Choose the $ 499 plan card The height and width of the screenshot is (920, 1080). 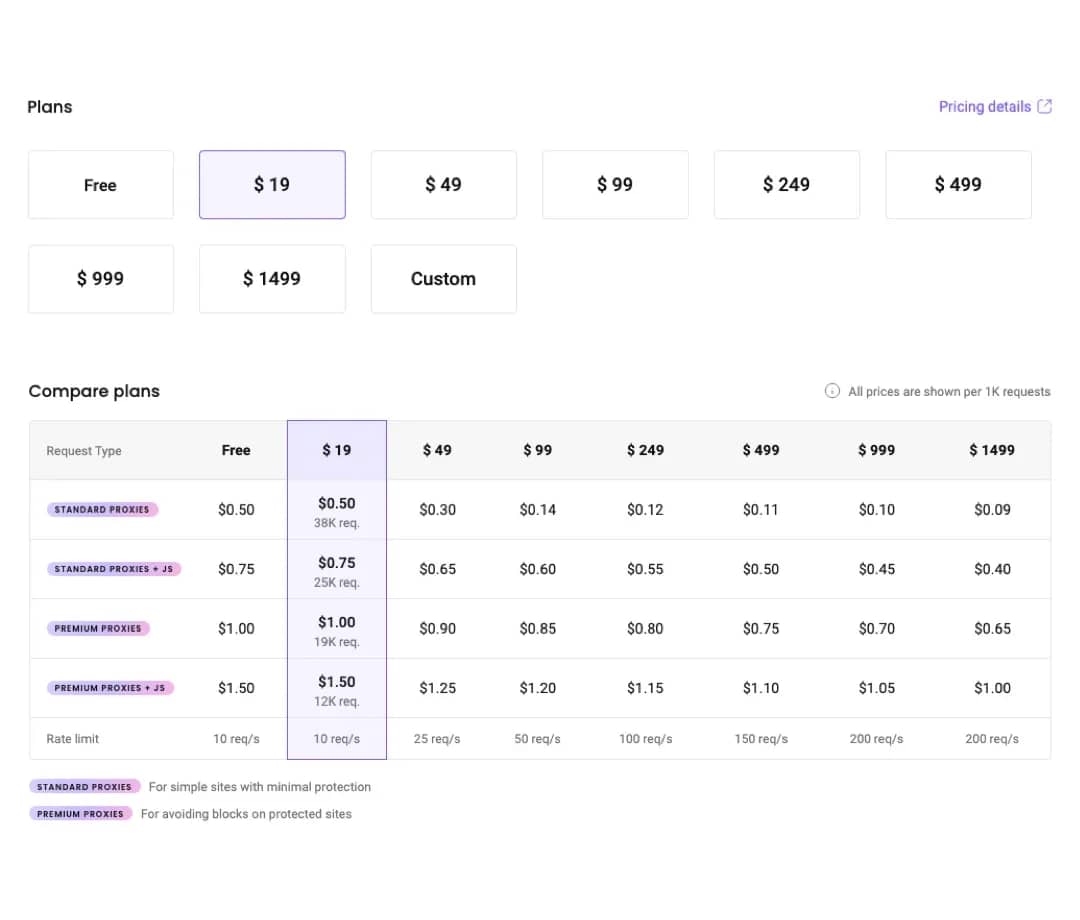click(x=958, y=185)
